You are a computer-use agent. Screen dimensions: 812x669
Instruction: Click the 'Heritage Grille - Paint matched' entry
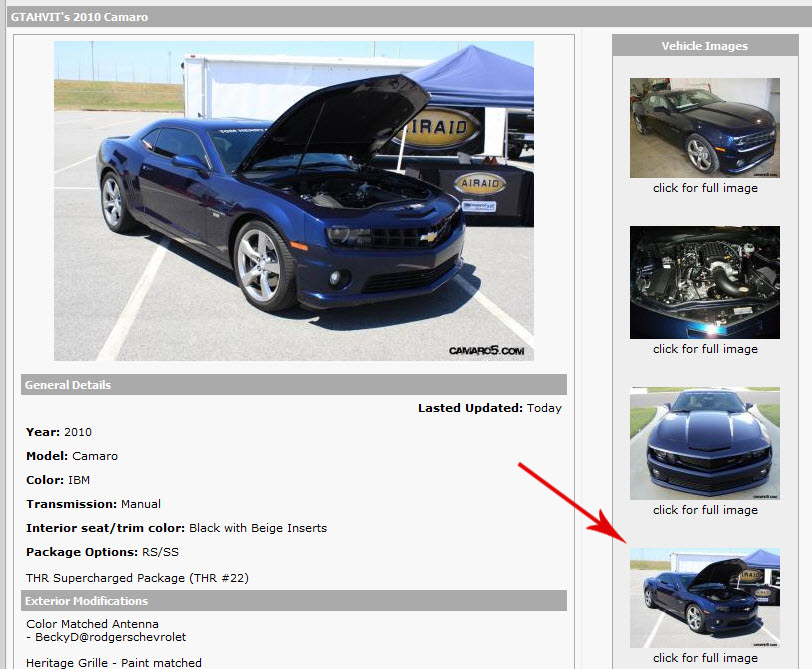pyautogui.click(x=115, y=661)
